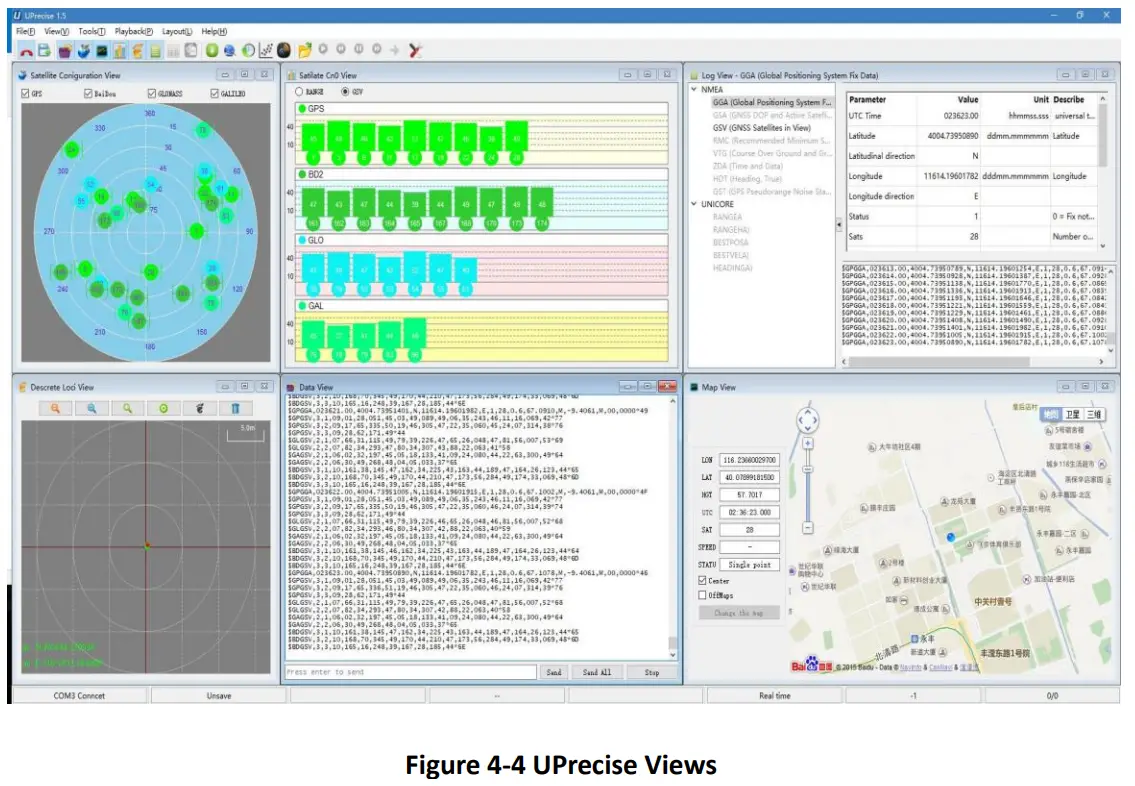Select the GSV radio button
Image resolution: width=1135 pixels, height=786 pixels.
click(x=345, y=92)
